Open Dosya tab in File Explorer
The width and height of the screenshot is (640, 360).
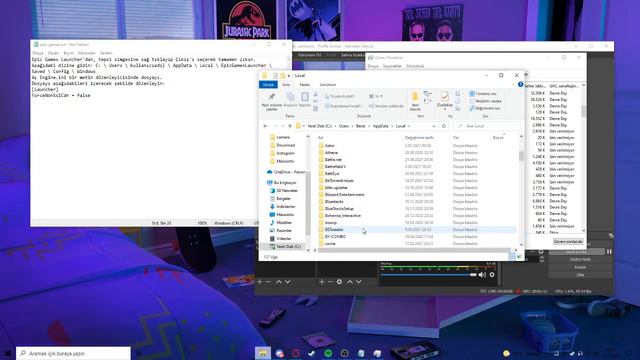[x=268, y=84]
